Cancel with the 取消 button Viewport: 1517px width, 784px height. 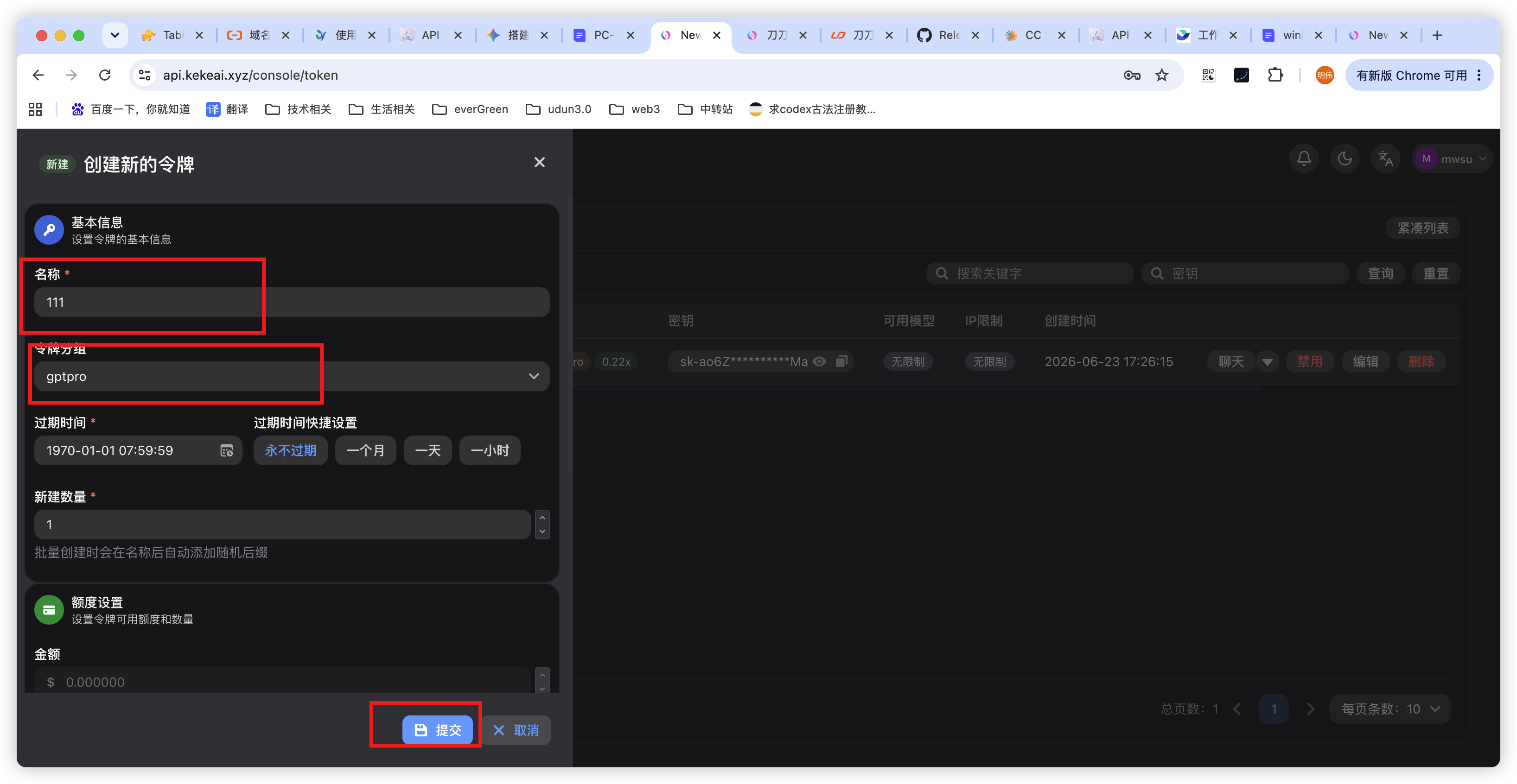[x=516, y=730]
